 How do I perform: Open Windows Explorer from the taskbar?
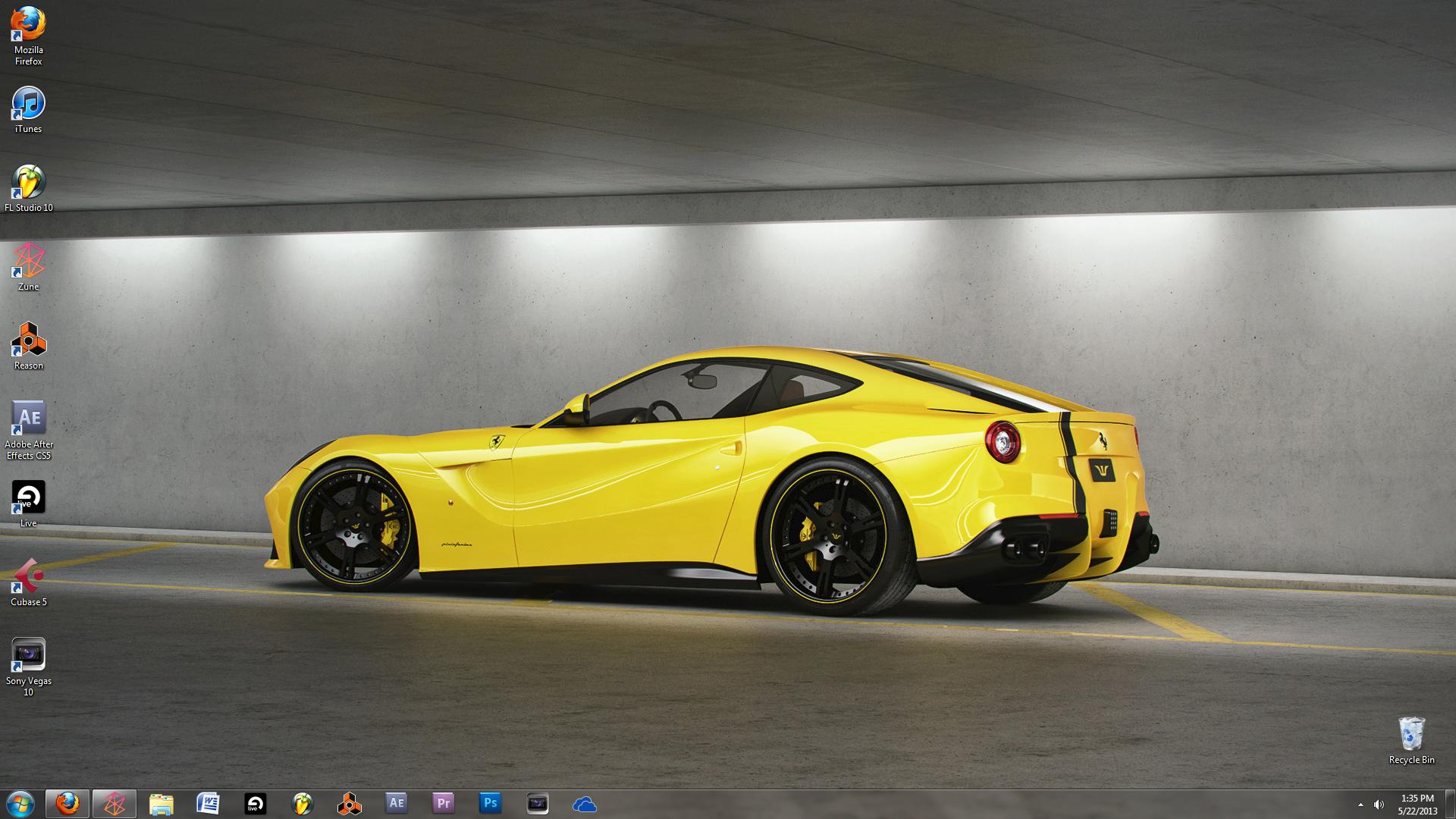click(162, 803)
